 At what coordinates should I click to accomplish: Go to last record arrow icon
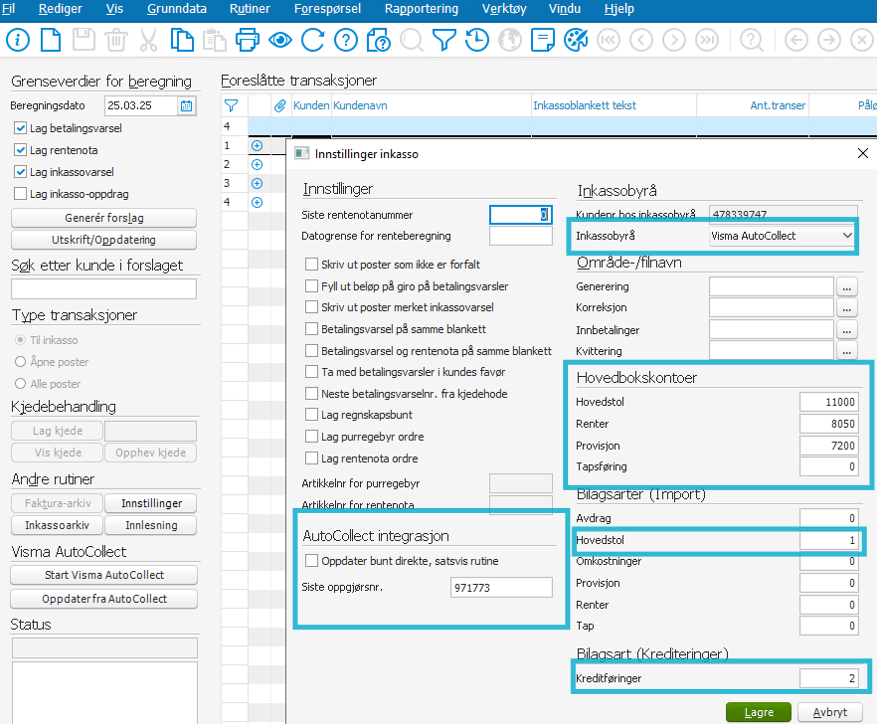tap(707, 40)
